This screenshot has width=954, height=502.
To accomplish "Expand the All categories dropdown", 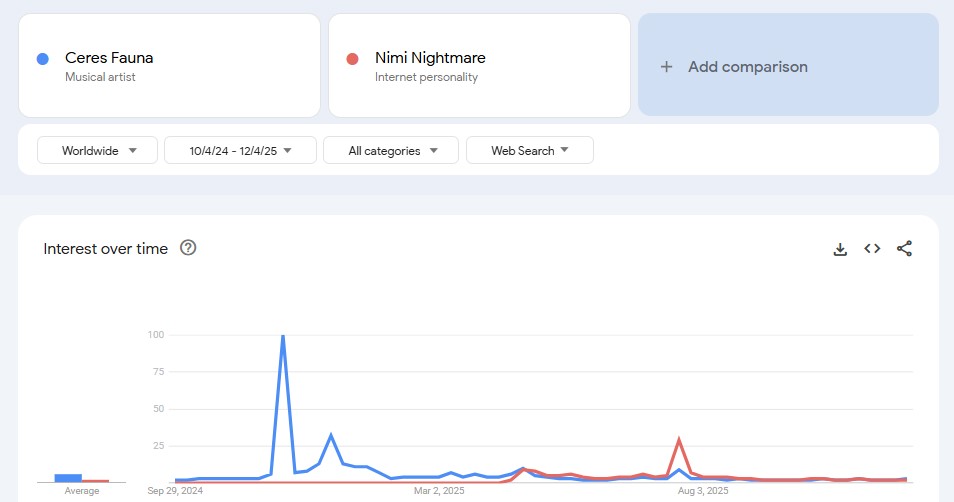I will [x=391, y=150].
